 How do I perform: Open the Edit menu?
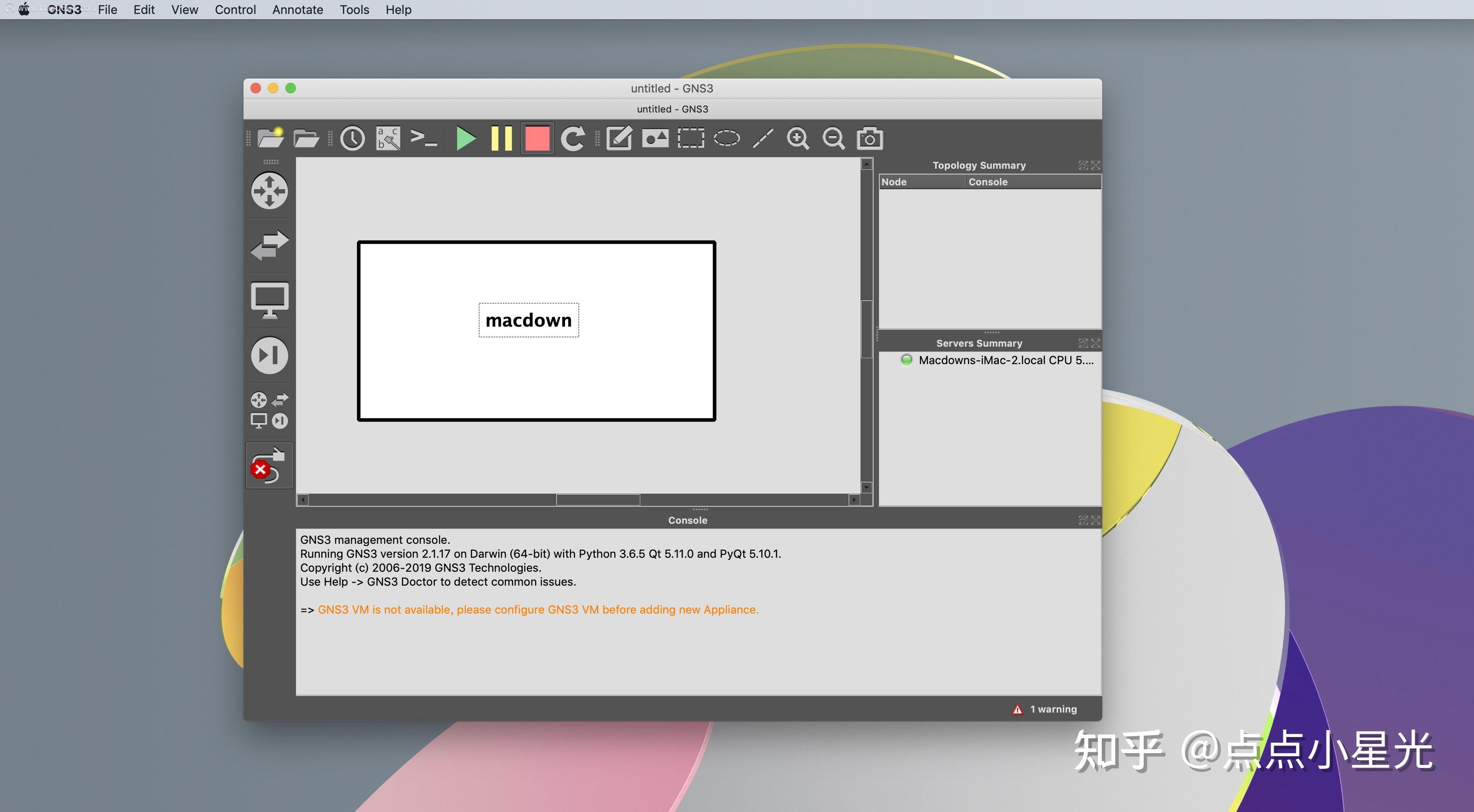(144, 10)
